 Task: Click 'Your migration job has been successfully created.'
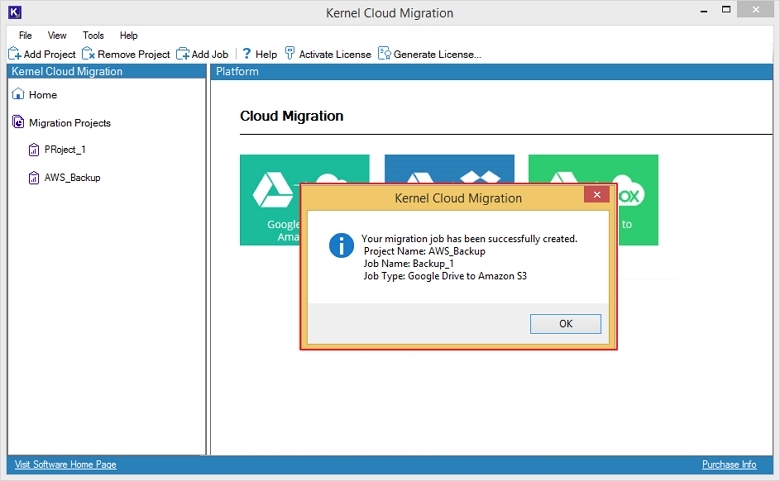pos(469,239)
